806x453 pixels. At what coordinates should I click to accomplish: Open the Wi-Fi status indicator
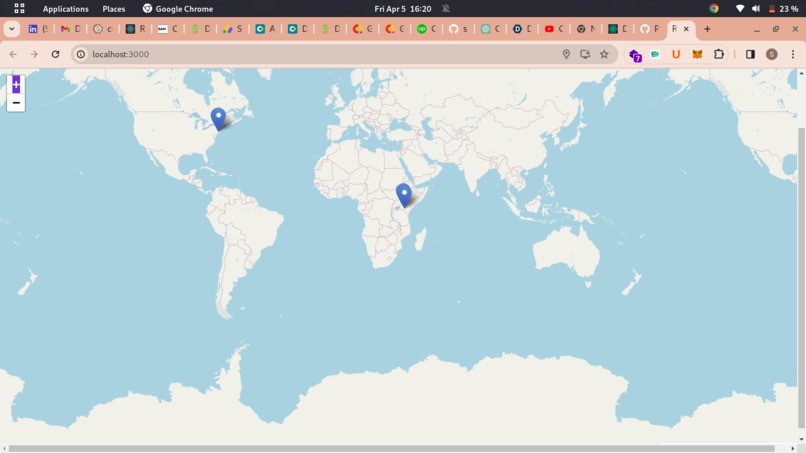(x=740, y=9)
